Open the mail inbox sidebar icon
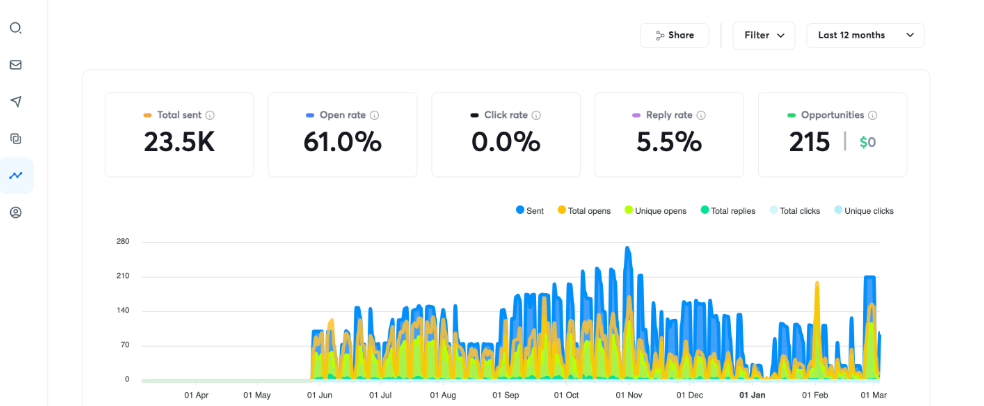This screenshot has height=406, width=984. click(16, 65)
